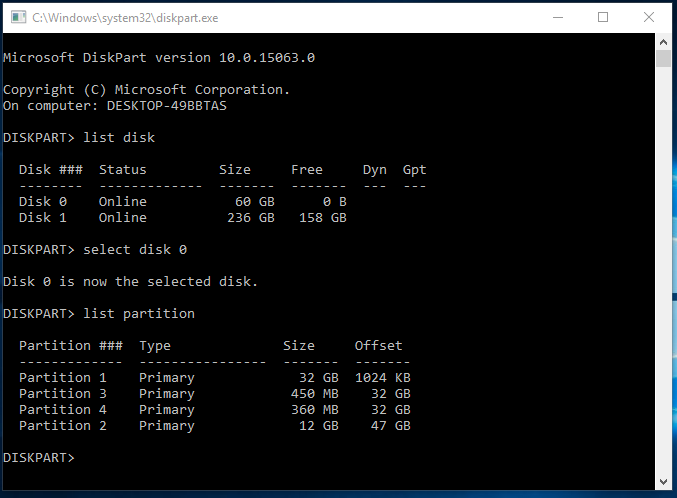The image size is (677, 498).
Task: Minimize the diskpart.exe window
Action: click(x=558, y=17)
